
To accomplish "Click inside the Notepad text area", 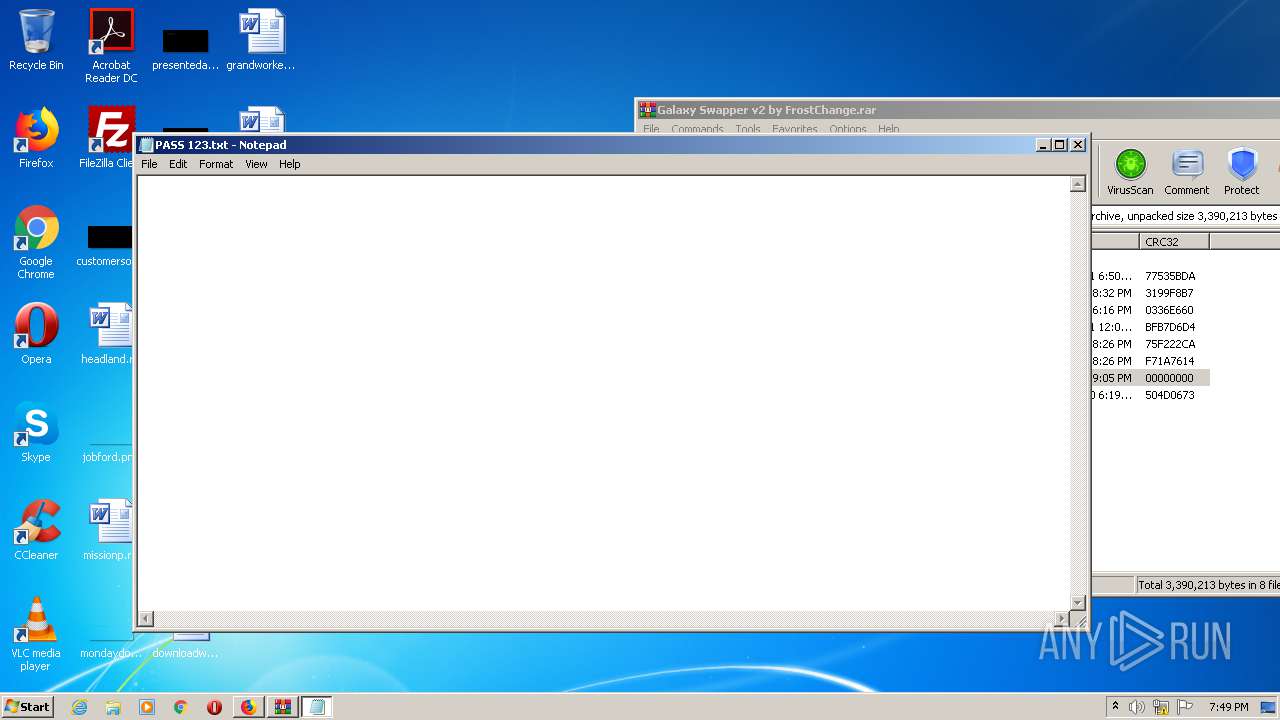I will point(603,393).
